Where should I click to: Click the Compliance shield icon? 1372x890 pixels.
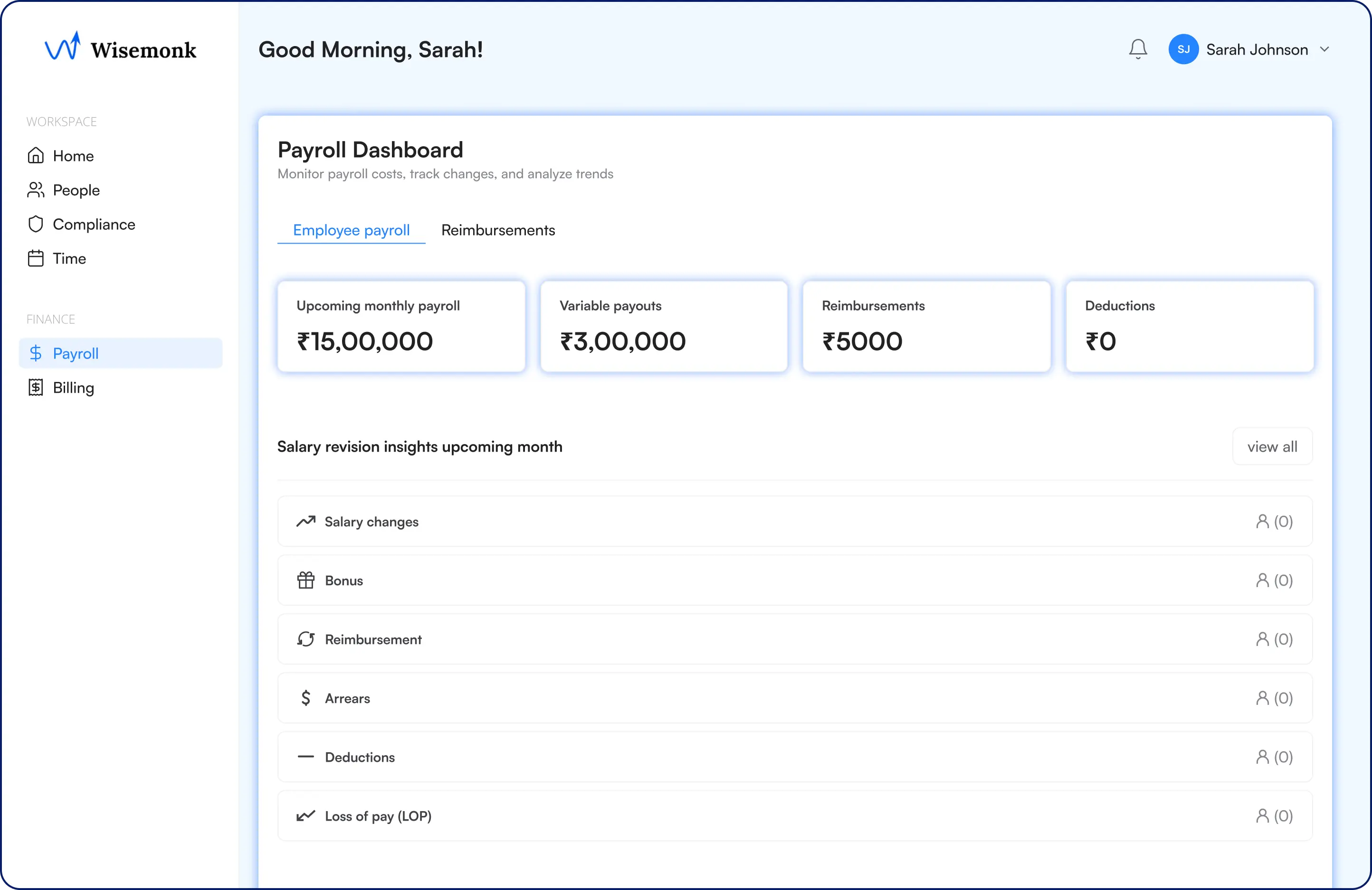(36, 224)
